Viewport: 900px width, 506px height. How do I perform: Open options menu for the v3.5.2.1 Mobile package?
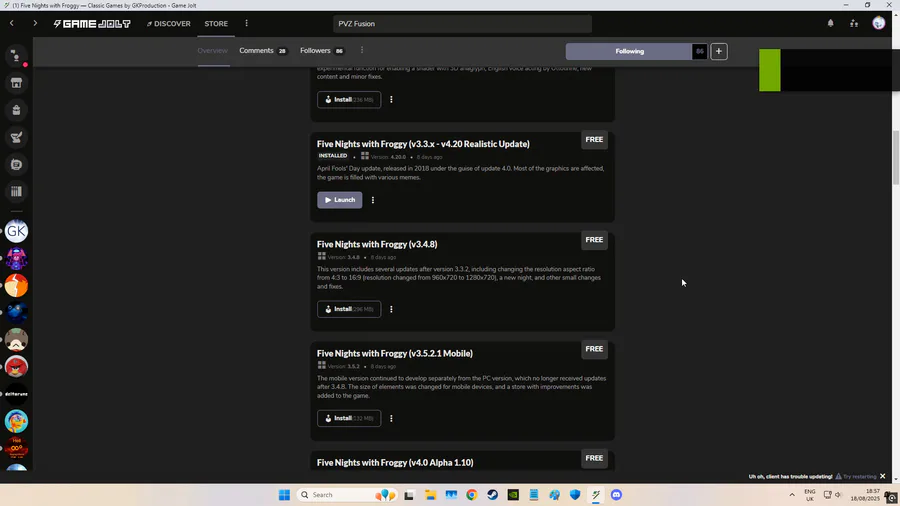tap(391, 418)
